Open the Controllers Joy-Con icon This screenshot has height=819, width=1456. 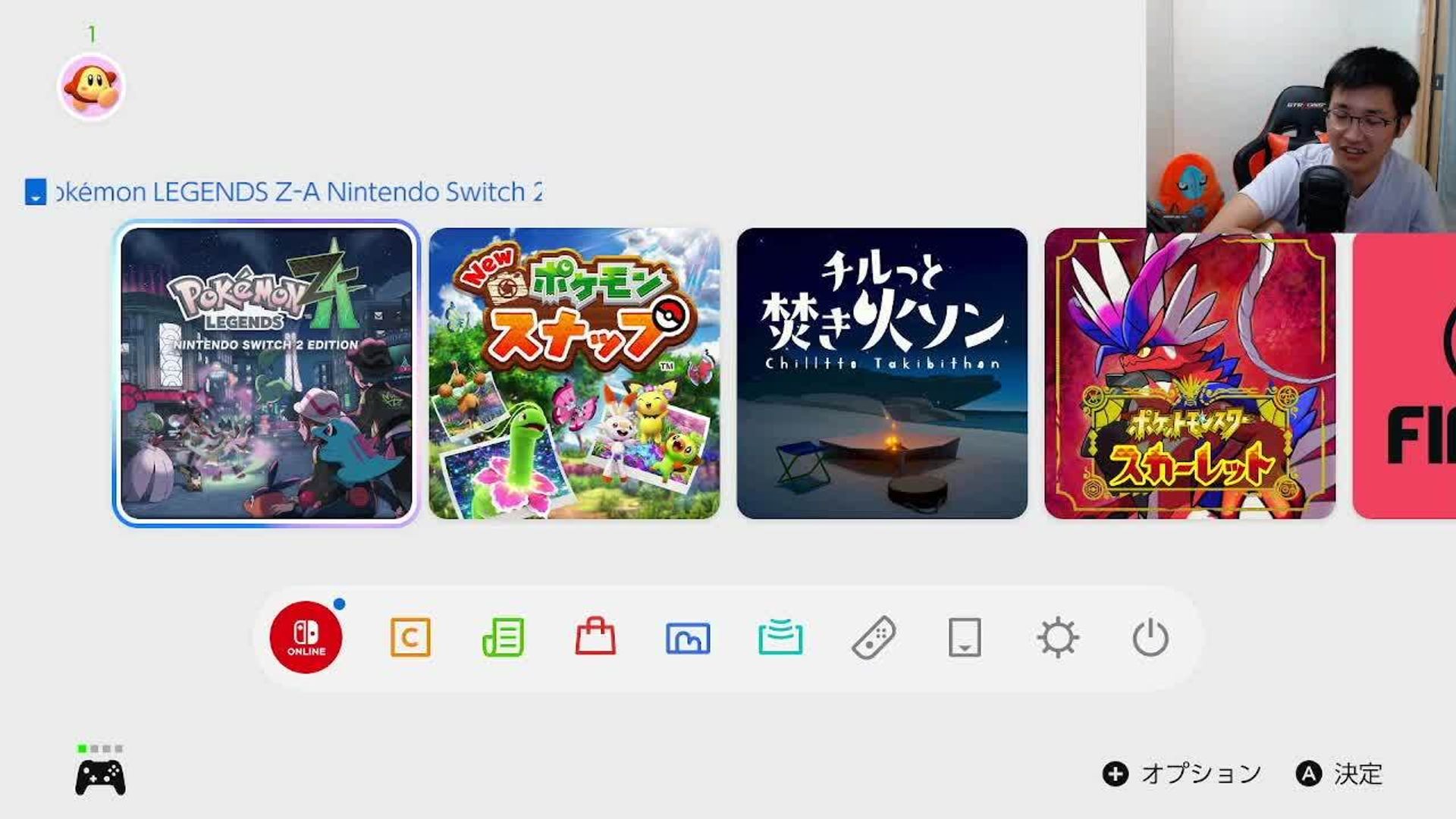tap(874, 638)
